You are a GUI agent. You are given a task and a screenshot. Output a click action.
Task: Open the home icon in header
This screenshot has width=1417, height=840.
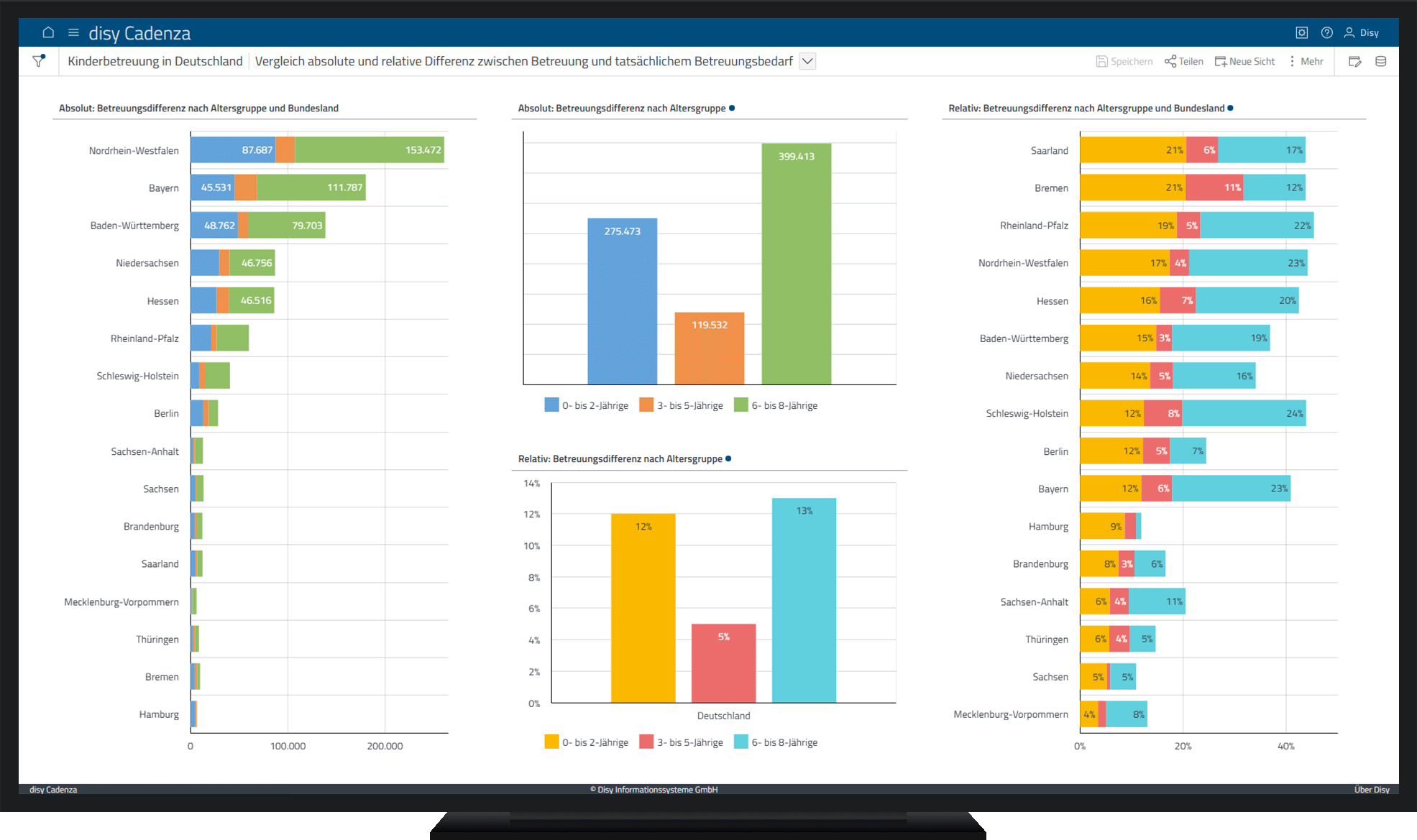click(x=48, y=32)
